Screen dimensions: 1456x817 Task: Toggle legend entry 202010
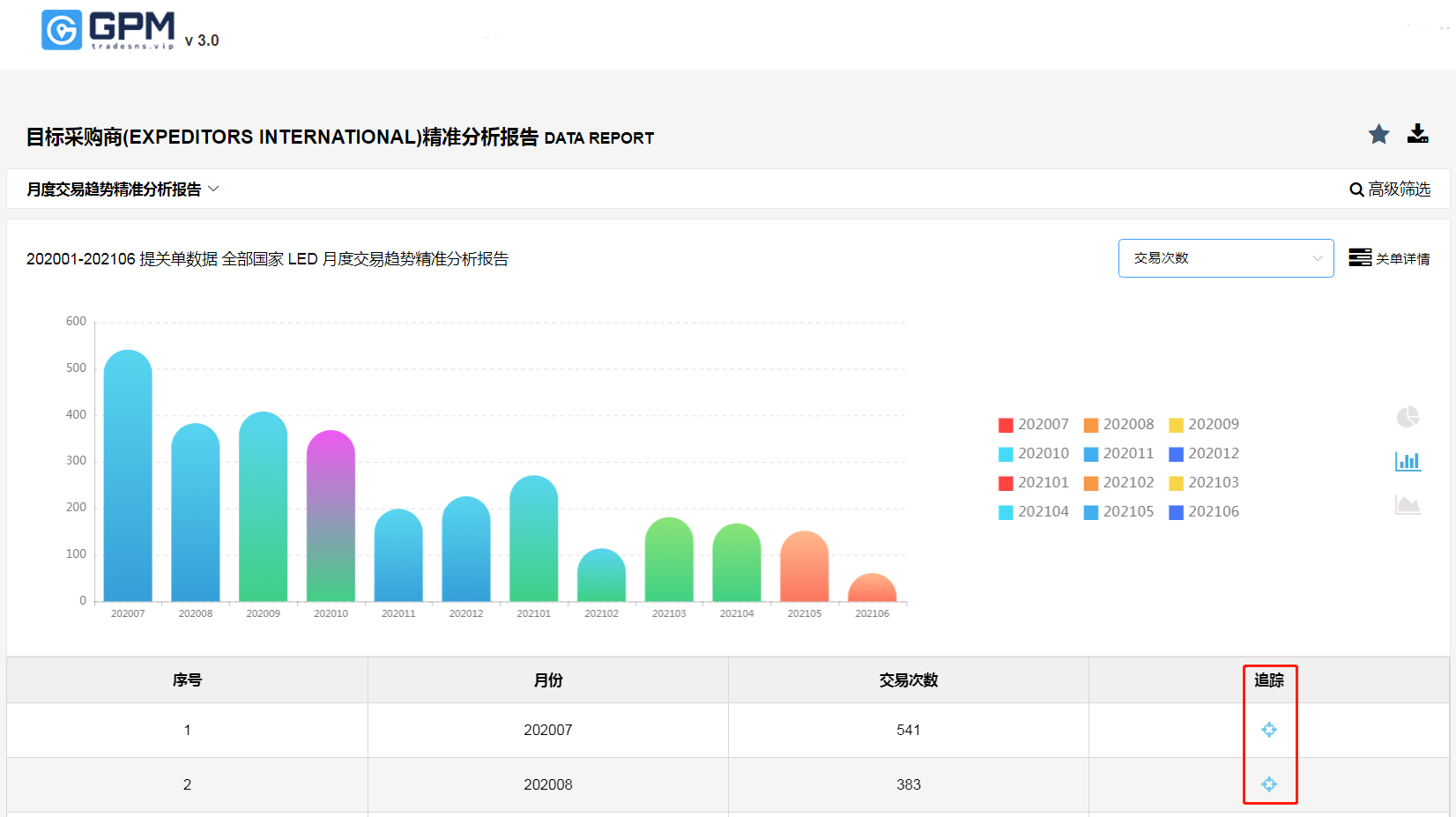coord(1034,454)
